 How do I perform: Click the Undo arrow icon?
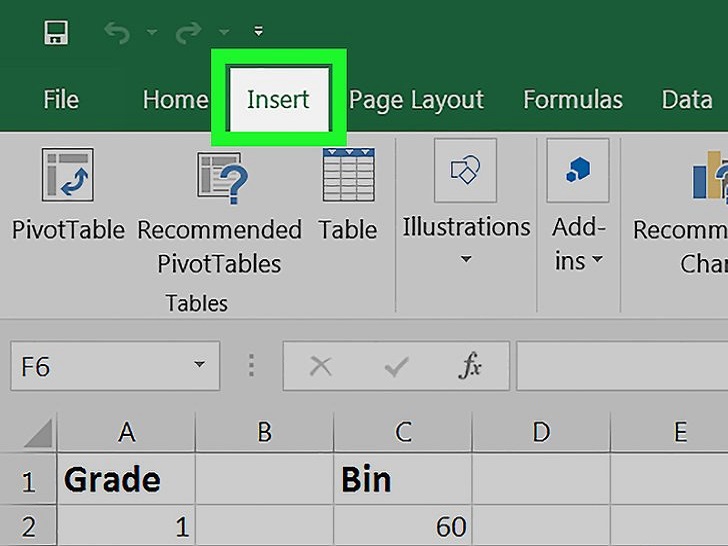pyautogui.click(x=117, y=33)
